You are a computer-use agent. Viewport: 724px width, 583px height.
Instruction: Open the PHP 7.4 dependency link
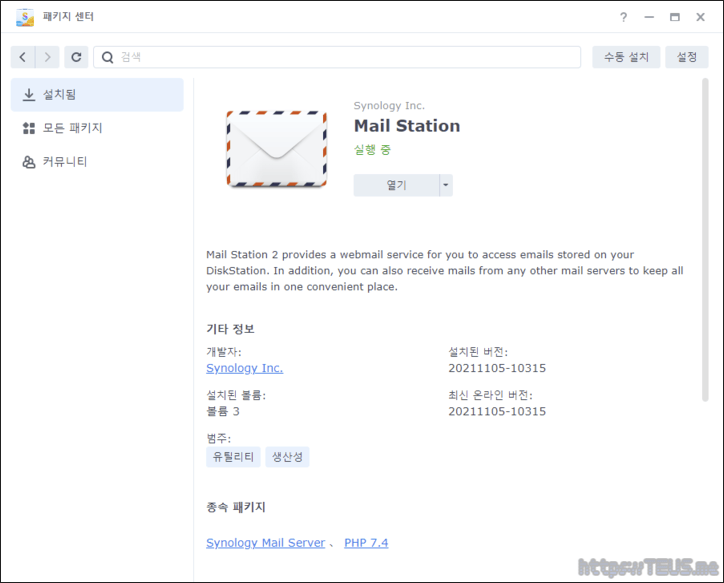tap(366, 543)
